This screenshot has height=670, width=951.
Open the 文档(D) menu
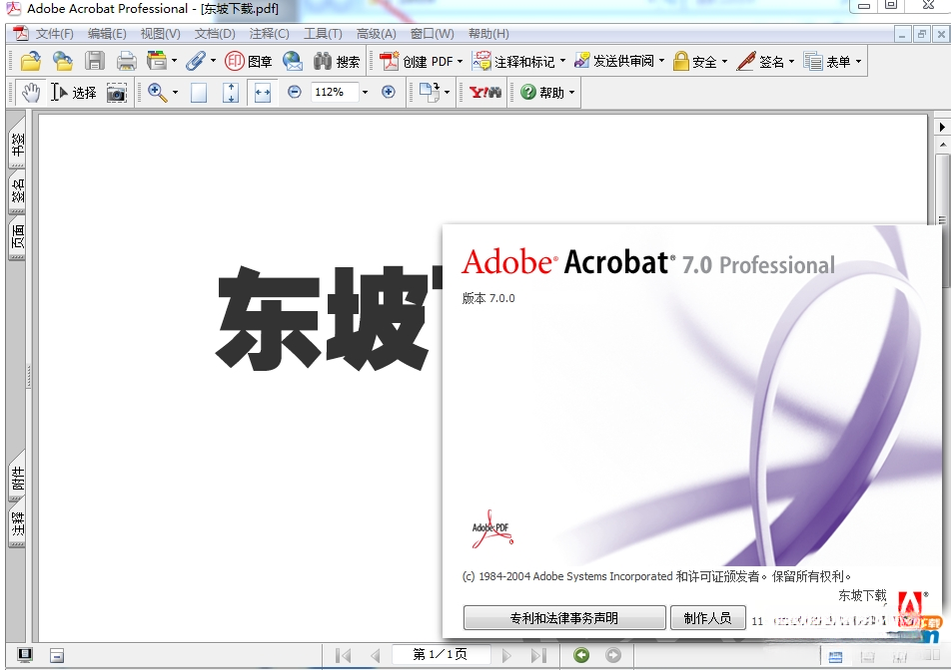(x=215, y=34)
